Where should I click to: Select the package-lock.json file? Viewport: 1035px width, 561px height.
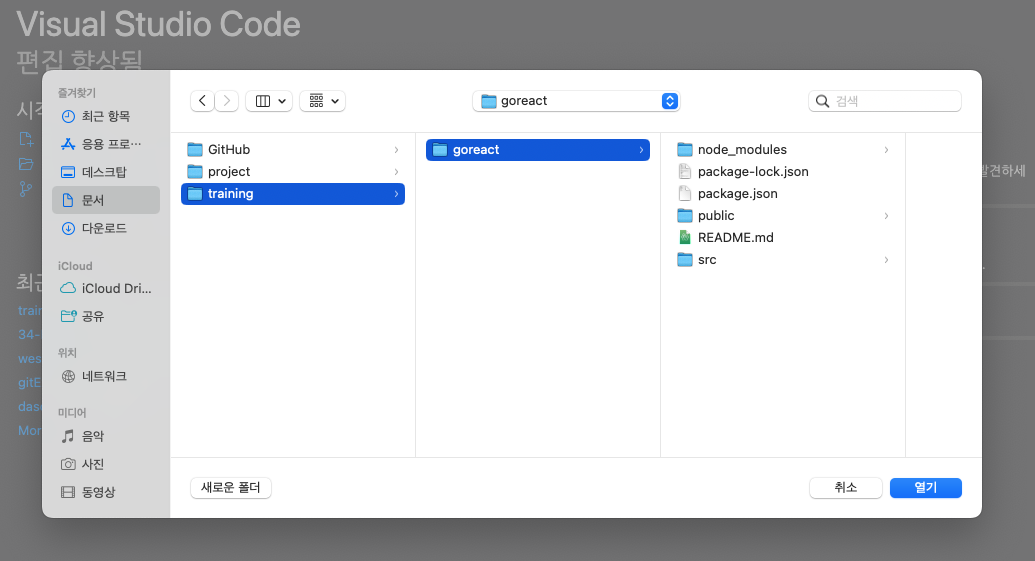[x=783, y=172]
